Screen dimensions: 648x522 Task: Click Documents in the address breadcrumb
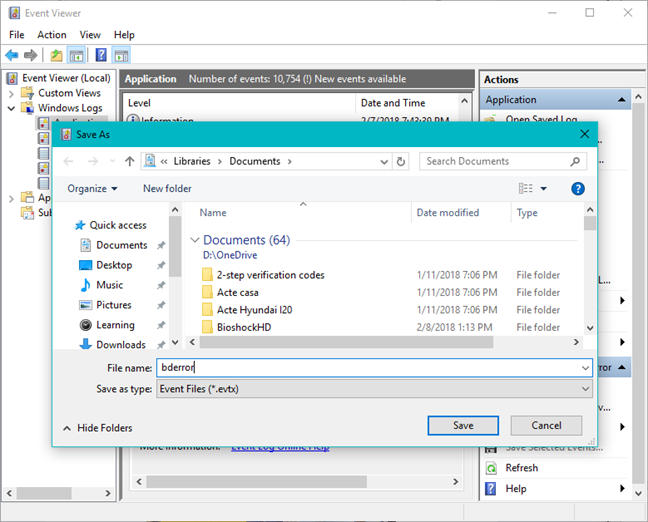(255, 161)
